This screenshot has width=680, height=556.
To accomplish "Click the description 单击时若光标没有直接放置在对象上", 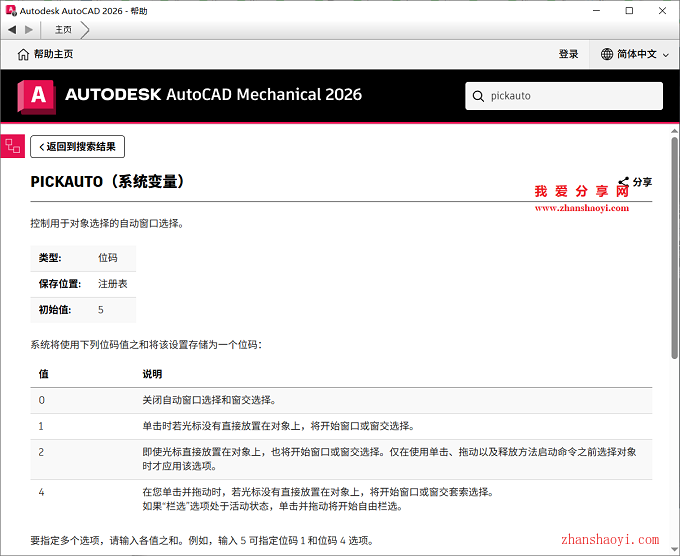I will [x=278, y=426].
